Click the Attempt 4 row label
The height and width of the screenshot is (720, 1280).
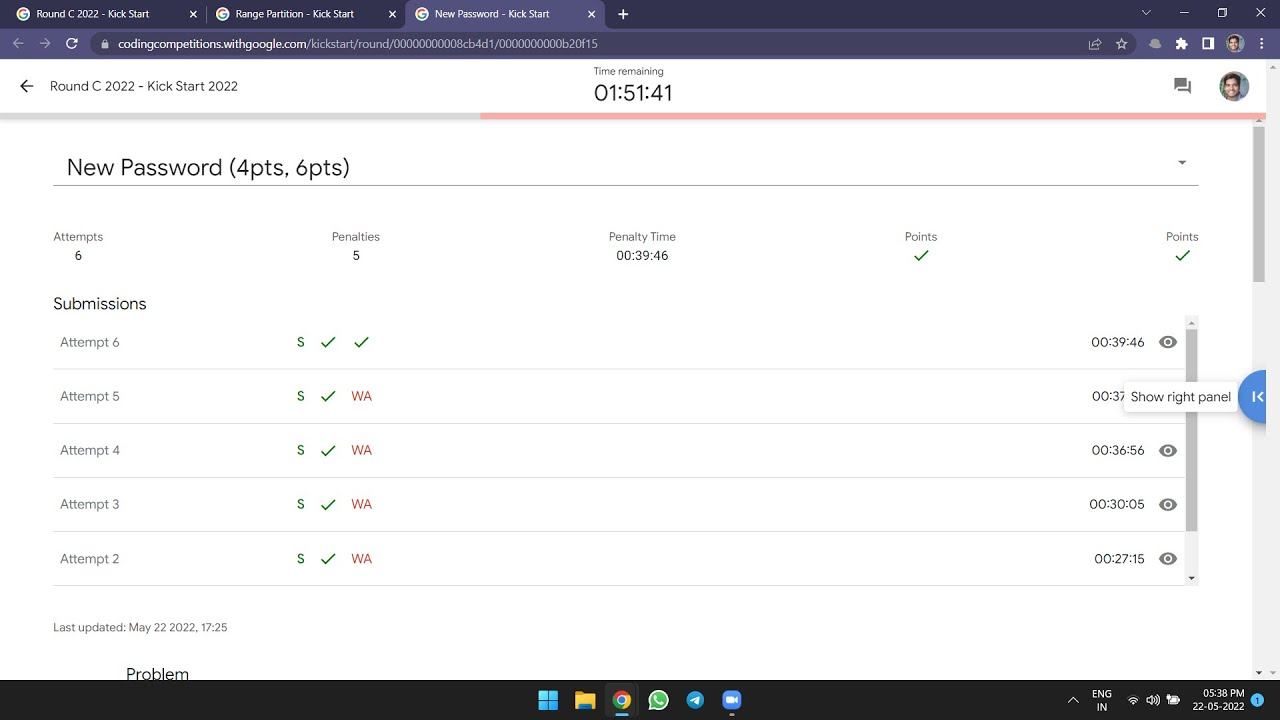[x=89, y=450]
